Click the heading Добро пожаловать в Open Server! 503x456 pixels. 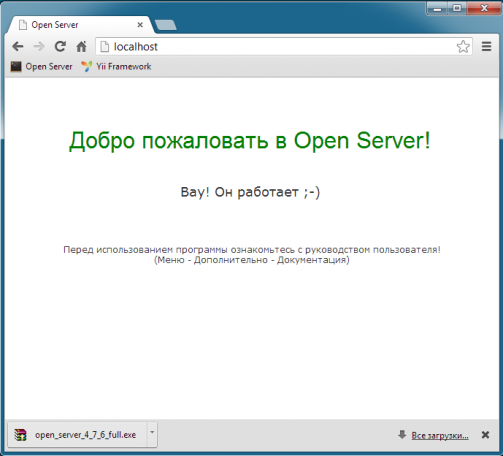tap(250, 141)
